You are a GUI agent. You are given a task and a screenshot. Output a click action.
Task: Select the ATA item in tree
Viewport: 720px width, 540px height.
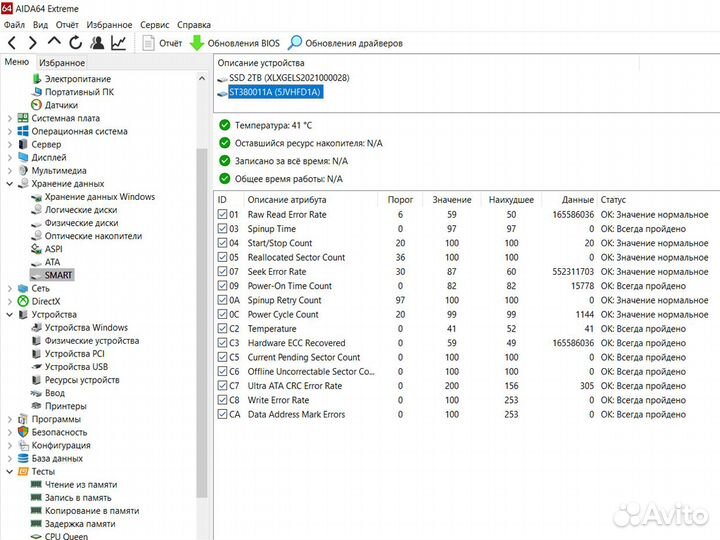(x=52, y=262)
